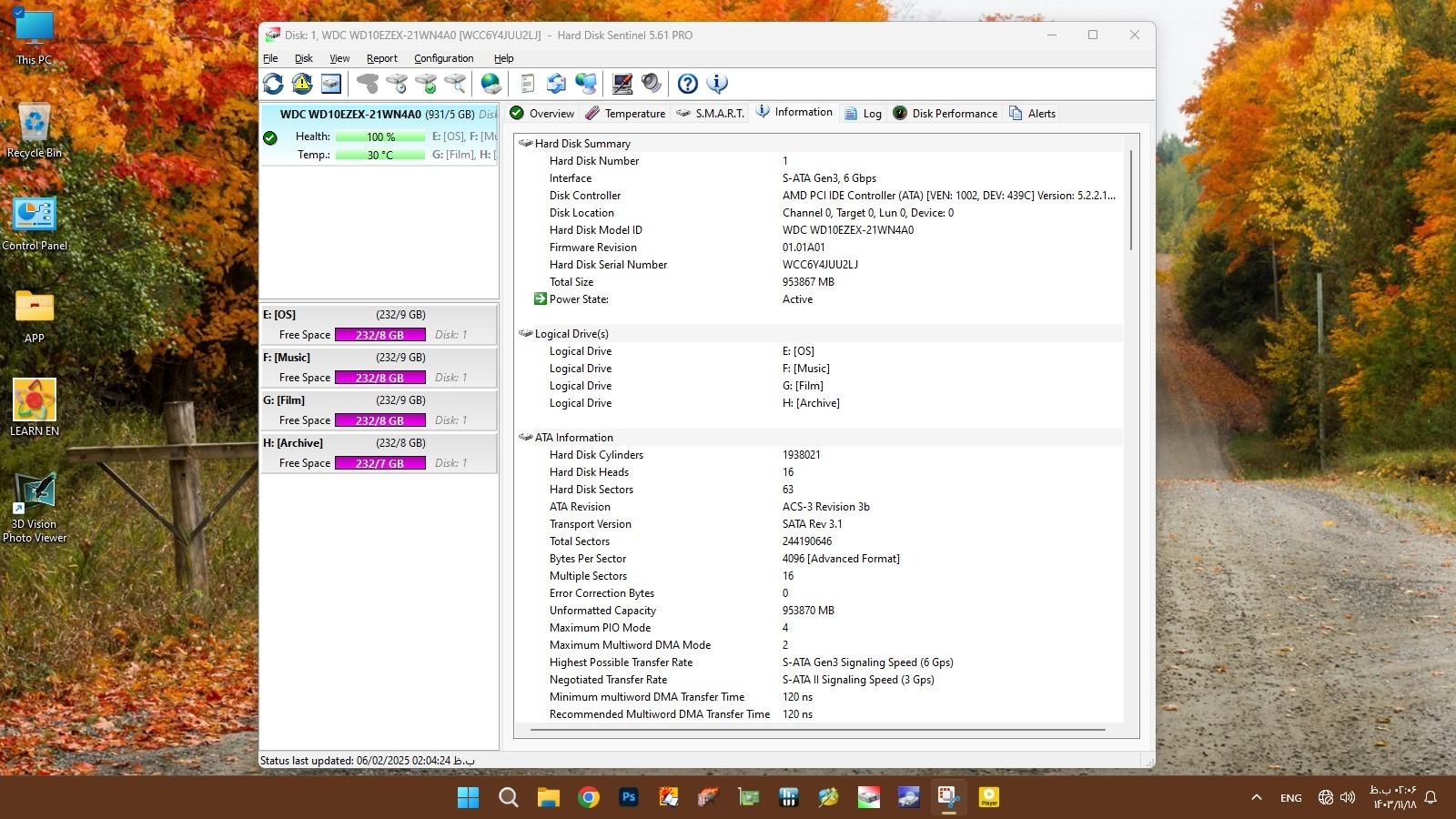Click the text document report icon

click(527, 84)
